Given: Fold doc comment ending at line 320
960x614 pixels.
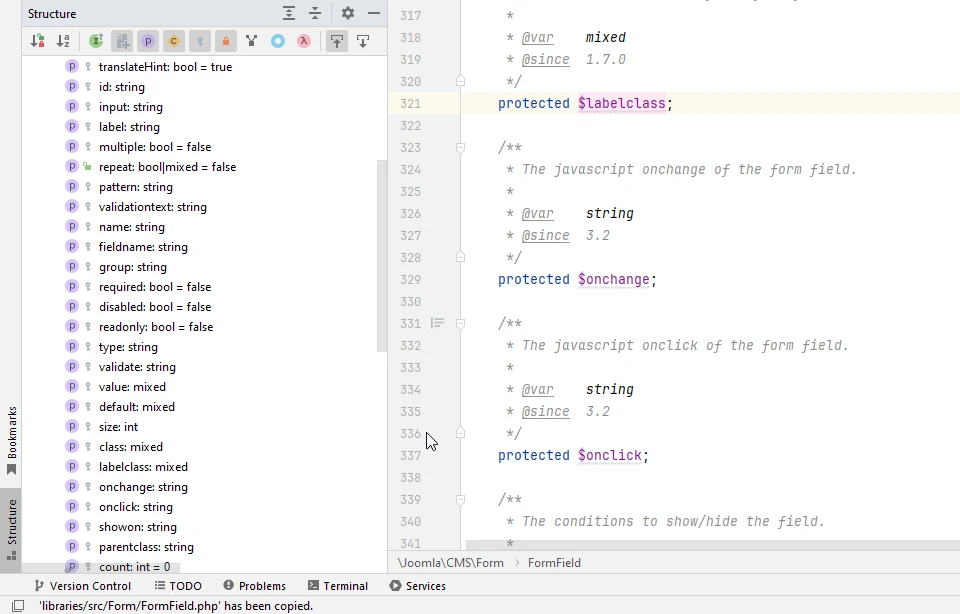Looking at the screenshot, I should (460, 81).
